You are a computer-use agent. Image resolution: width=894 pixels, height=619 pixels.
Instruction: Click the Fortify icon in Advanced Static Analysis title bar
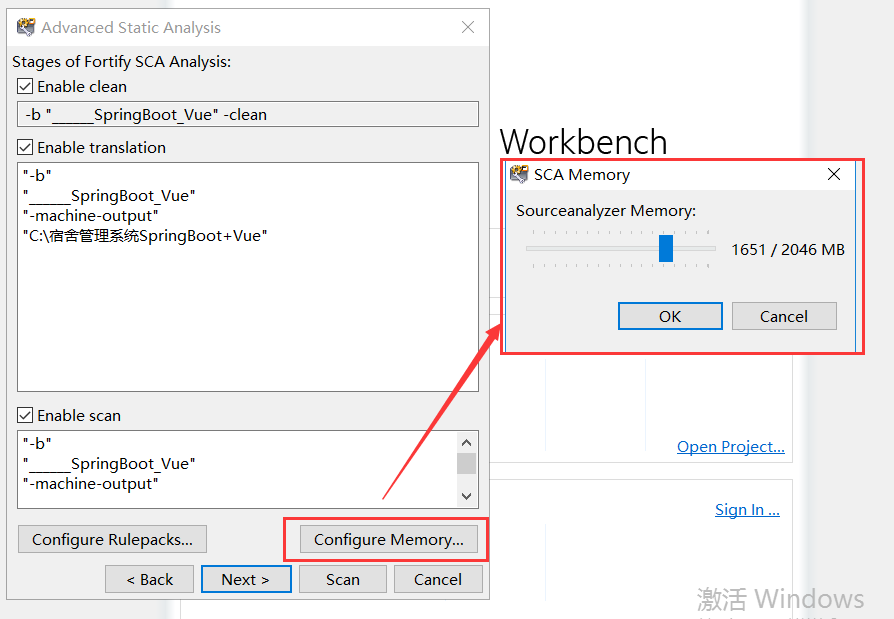point(26,27)
